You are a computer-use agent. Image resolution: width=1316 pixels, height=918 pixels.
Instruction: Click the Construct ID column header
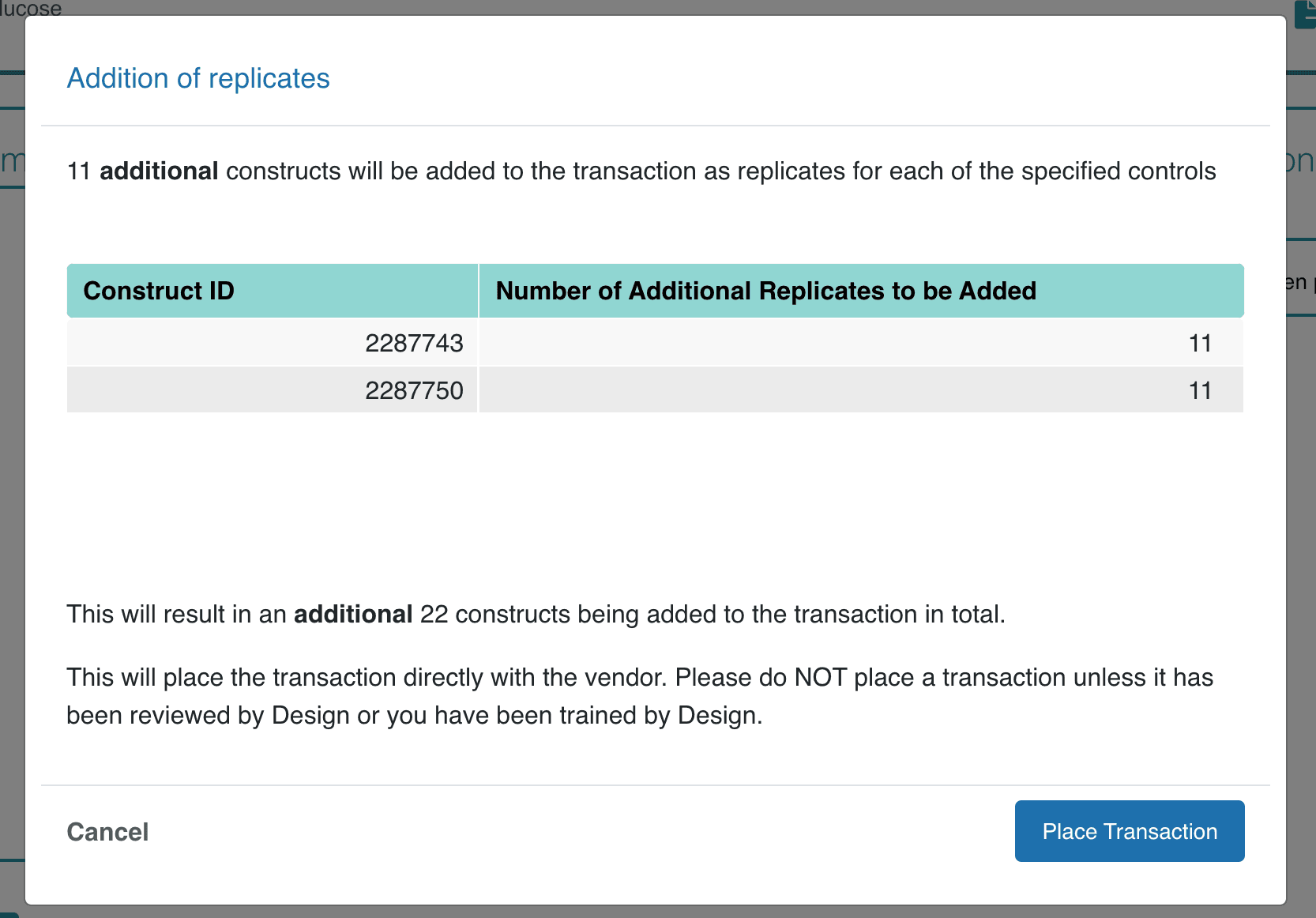point(159,291)
